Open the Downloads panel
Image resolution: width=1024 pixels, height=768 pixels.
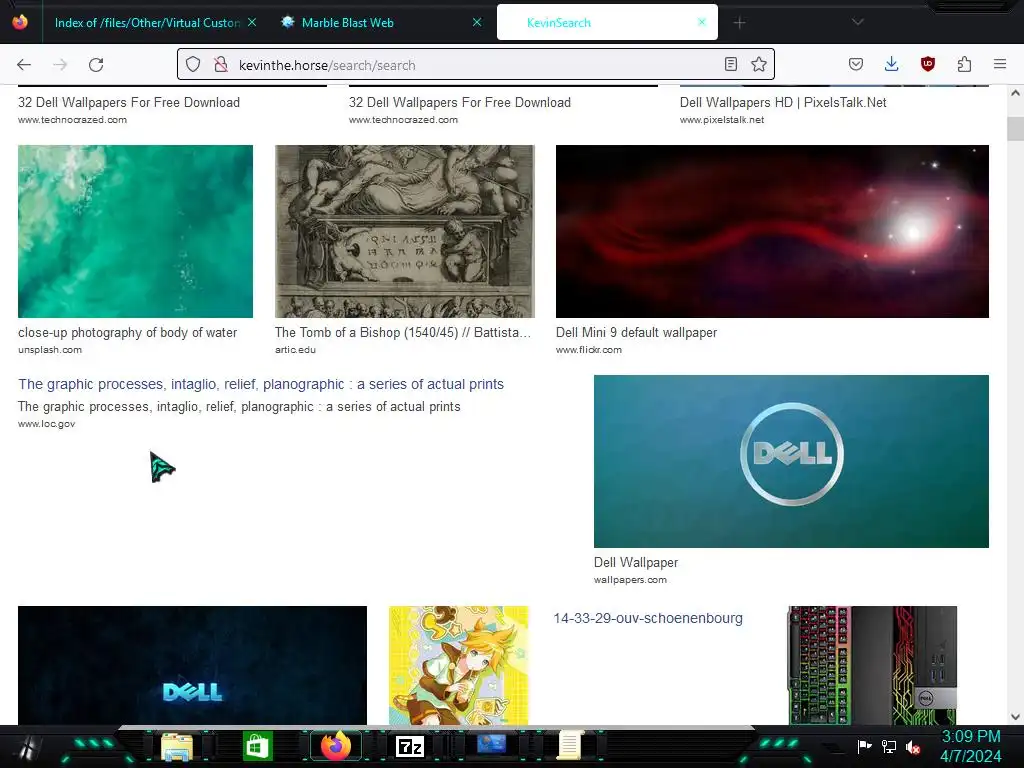coord(891,64)
